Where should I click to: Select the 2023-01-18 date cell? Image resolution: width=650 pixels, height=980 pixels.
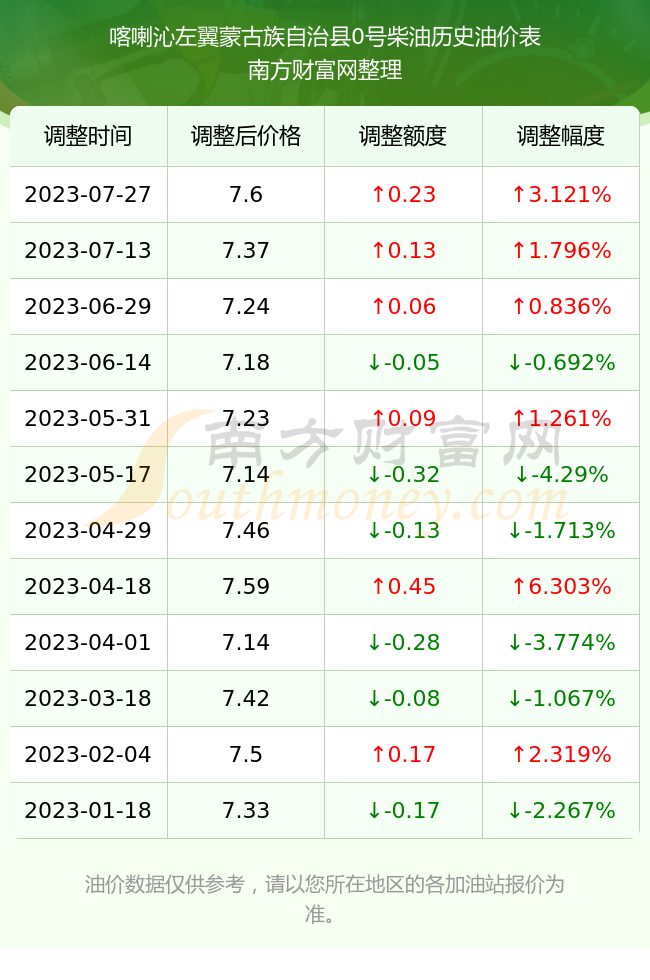pyautogui.click(x=88, y=811)
